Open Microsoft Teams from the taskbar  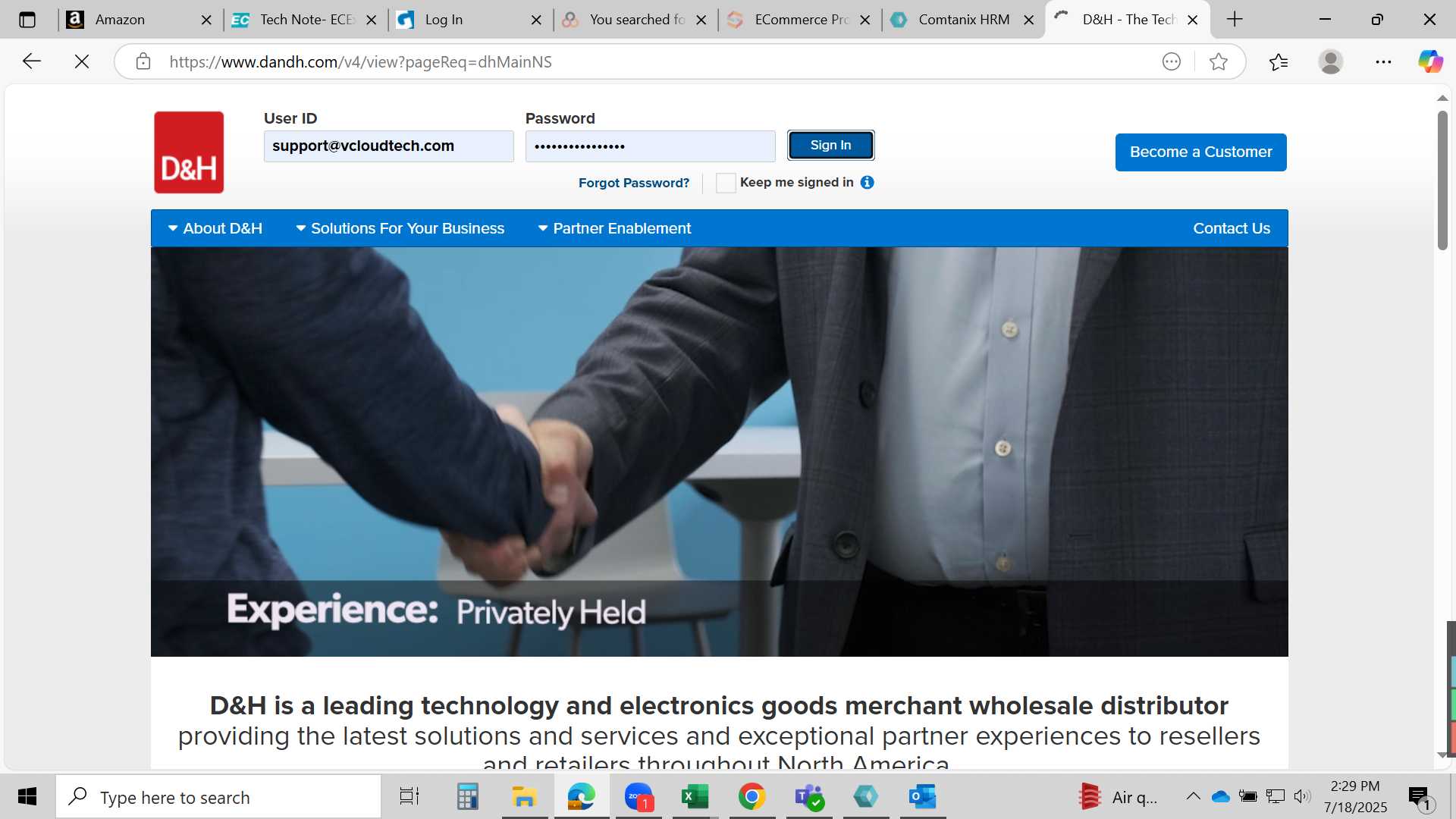coord(809,796)
